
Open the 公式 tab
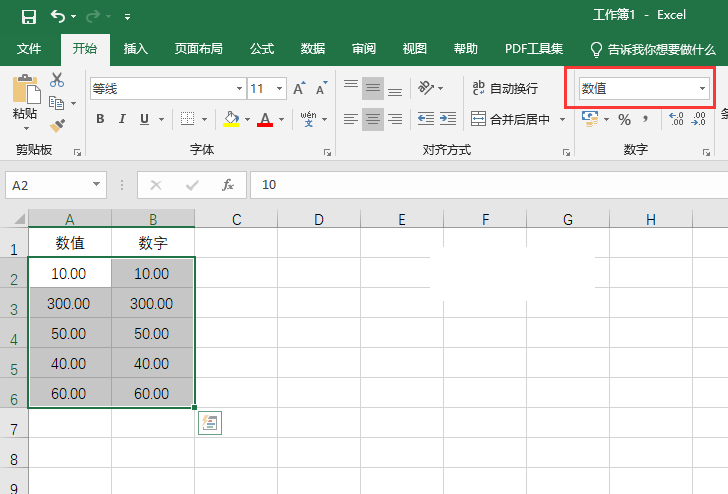pos(262,49)
